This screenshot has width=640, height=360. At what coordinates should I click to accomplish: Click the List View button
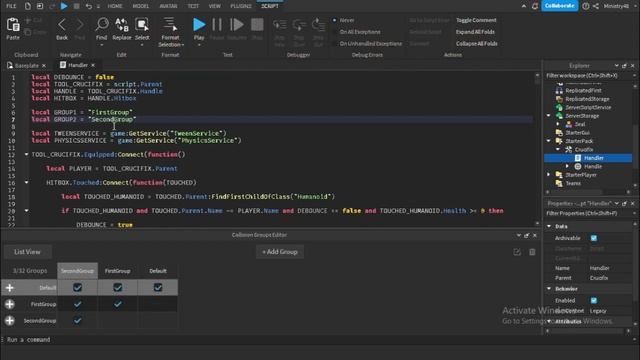tap(28, 252)
